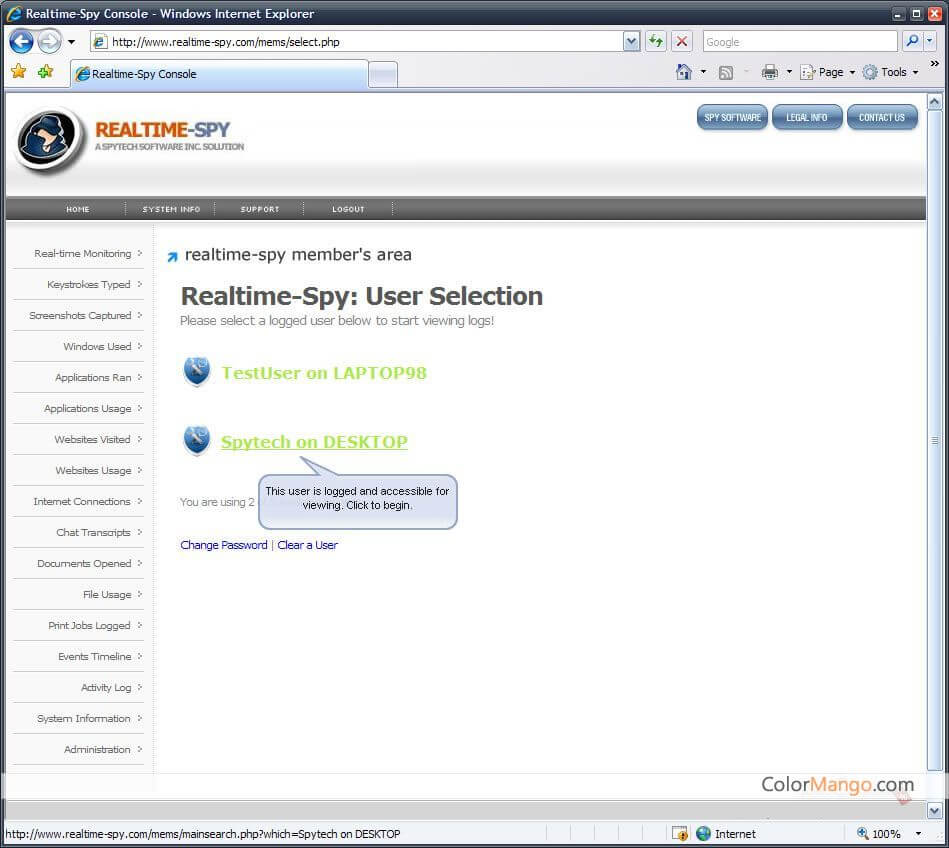
Task: Open Keystrokes Typed in sidebar
Action: click(88, 284)
